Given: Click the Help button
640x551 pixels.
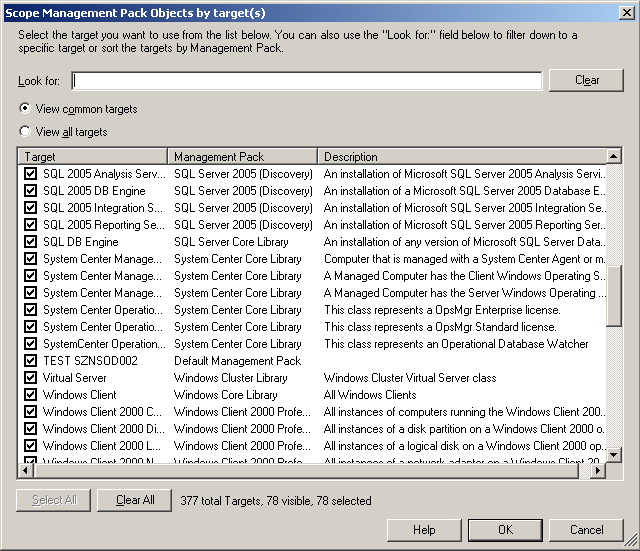Looking at the screenshot, I should 424,530.
